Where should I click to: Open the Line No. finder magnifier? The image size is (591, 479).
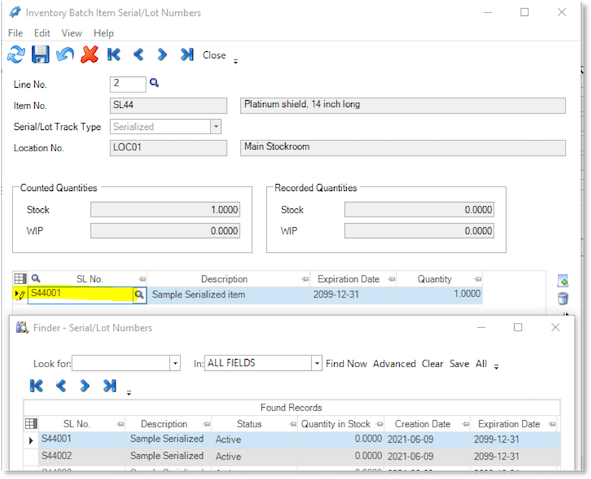(x=154, y=83)
